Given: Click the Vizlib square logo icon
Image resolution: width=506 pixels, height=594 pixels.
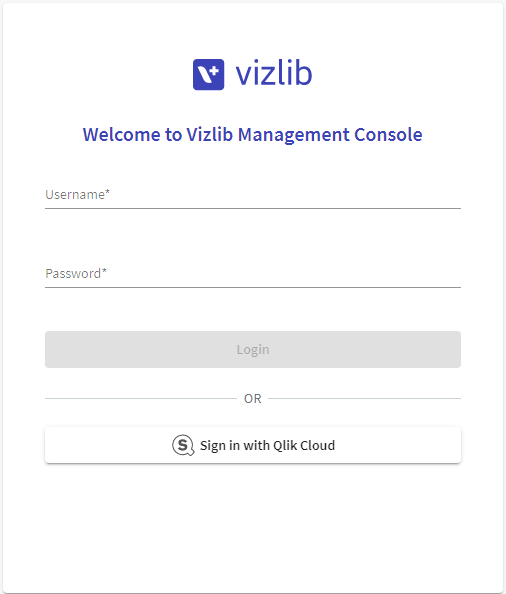Looking at the screenshot, I should click(x=208, y=74).
